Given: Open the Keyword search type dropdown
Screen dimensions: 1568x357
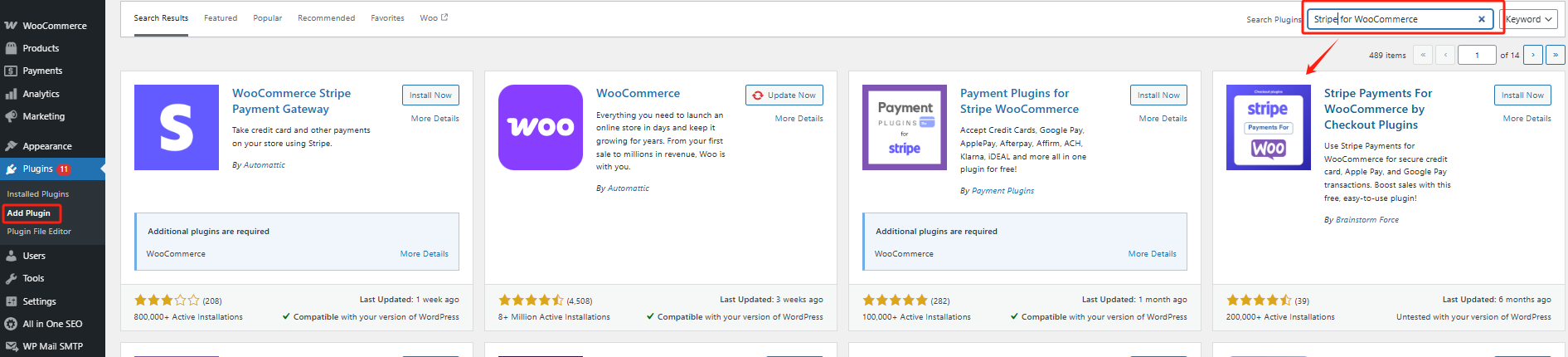Looking at the screenshot, I should click(1528, 19).
